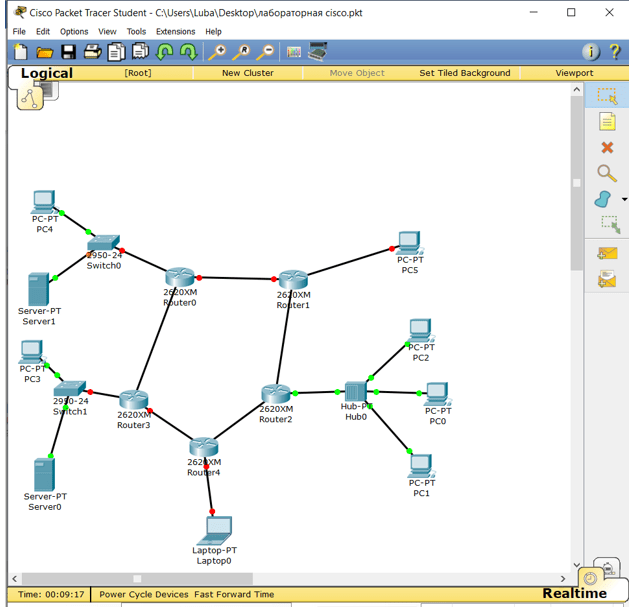The height and width of the screenshot is (607, 635).
Task: Click the horizontal scrollbar left arrow
Action: (x=15, y=579)
